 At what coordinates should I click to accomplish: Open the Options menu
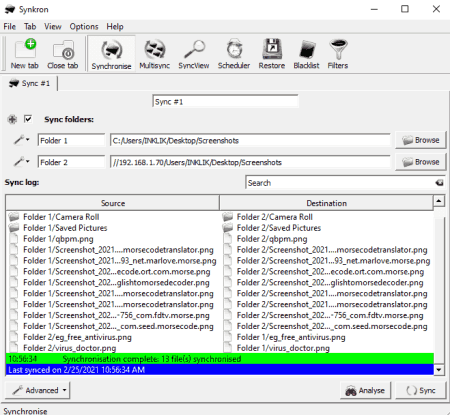84,26
